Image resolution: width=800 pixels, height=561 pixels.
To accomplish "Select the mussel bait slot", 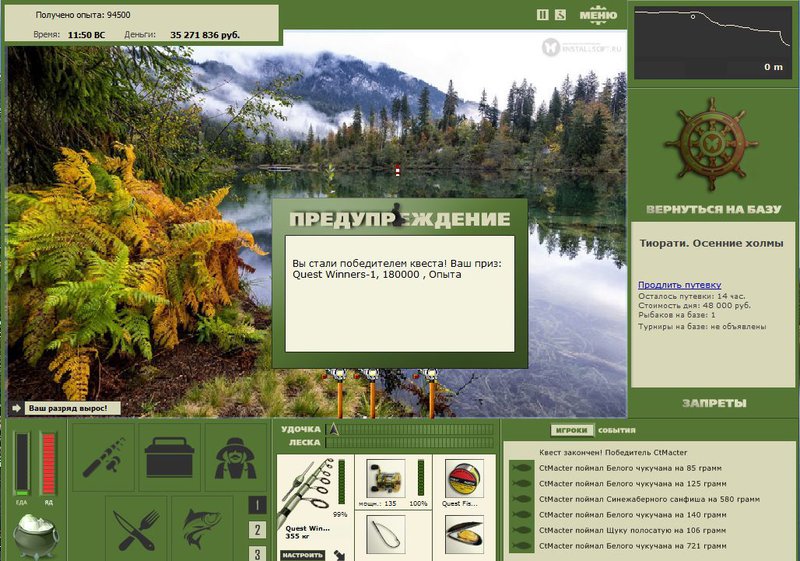I will [464, 534].
